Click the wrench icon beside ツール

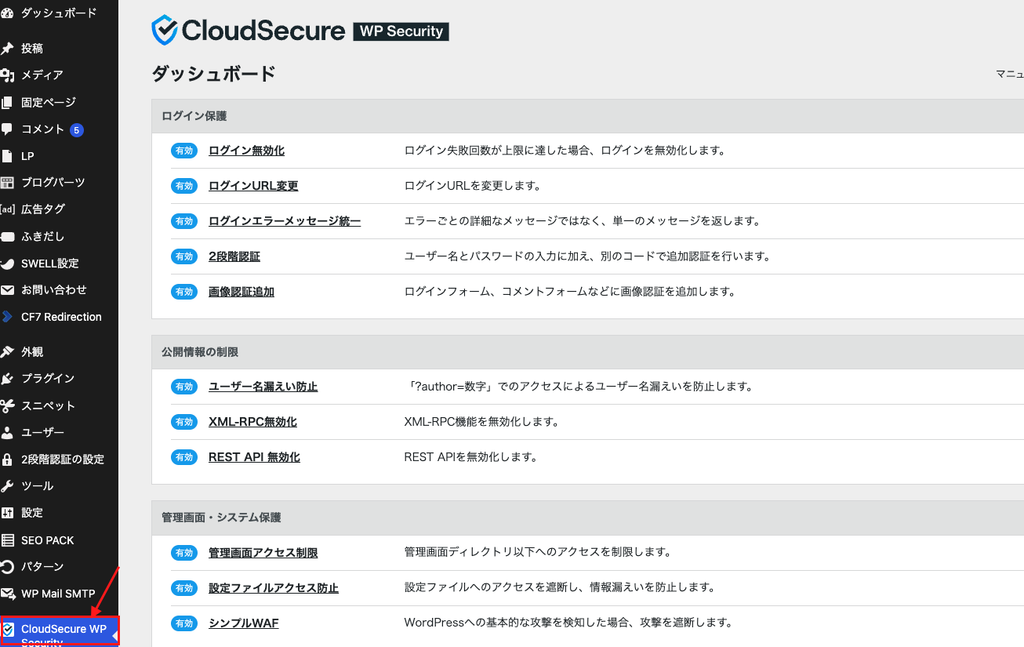7,486
